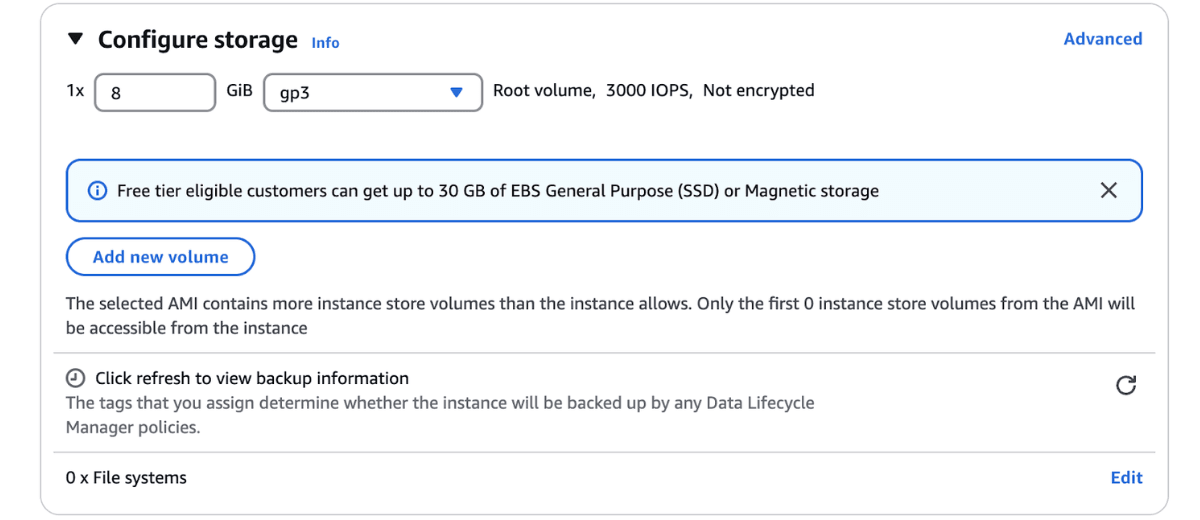Click the '0 x File systems' label

(x=126, y=478)
